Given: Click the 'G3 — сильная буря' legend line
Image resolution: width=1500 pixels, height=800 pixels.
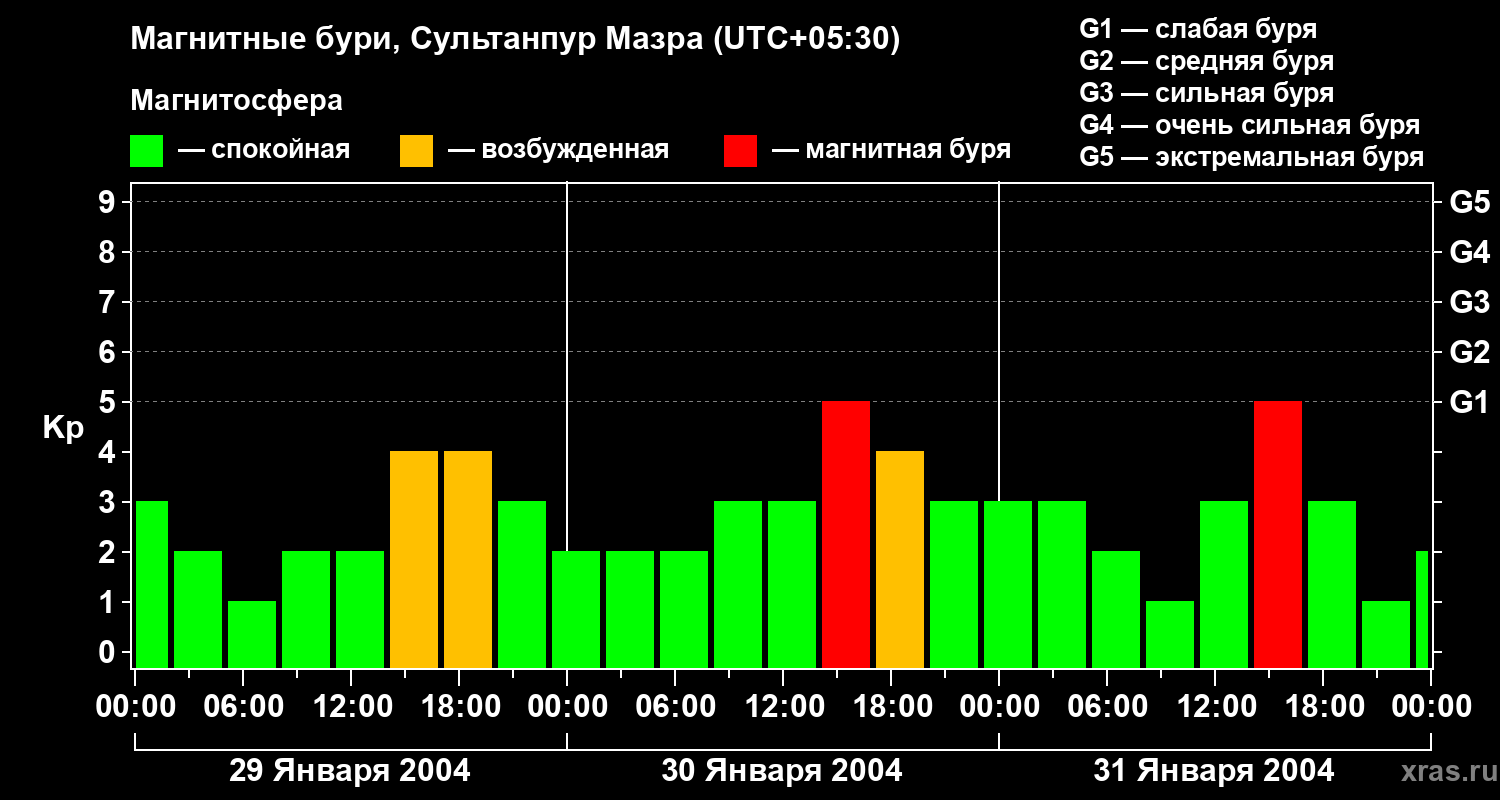Looking at the screenshot, I should tap(1207, 93).
